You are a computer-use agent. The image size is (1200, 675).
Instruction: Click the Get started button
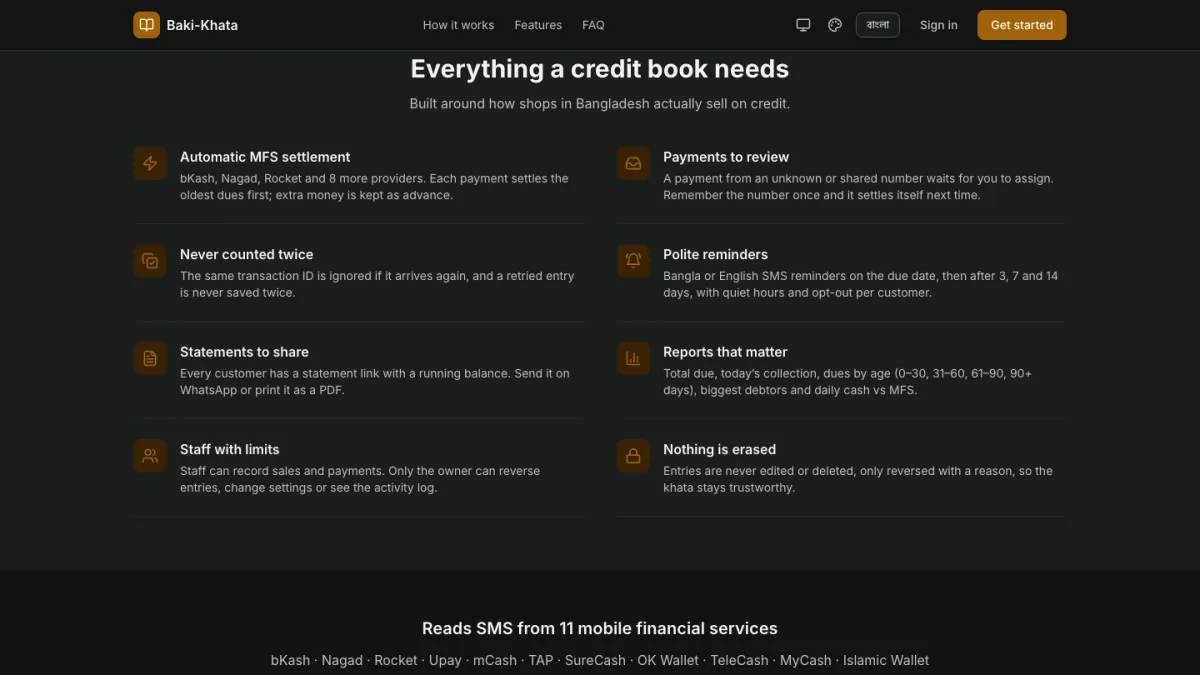click(x=1022, y=25)
